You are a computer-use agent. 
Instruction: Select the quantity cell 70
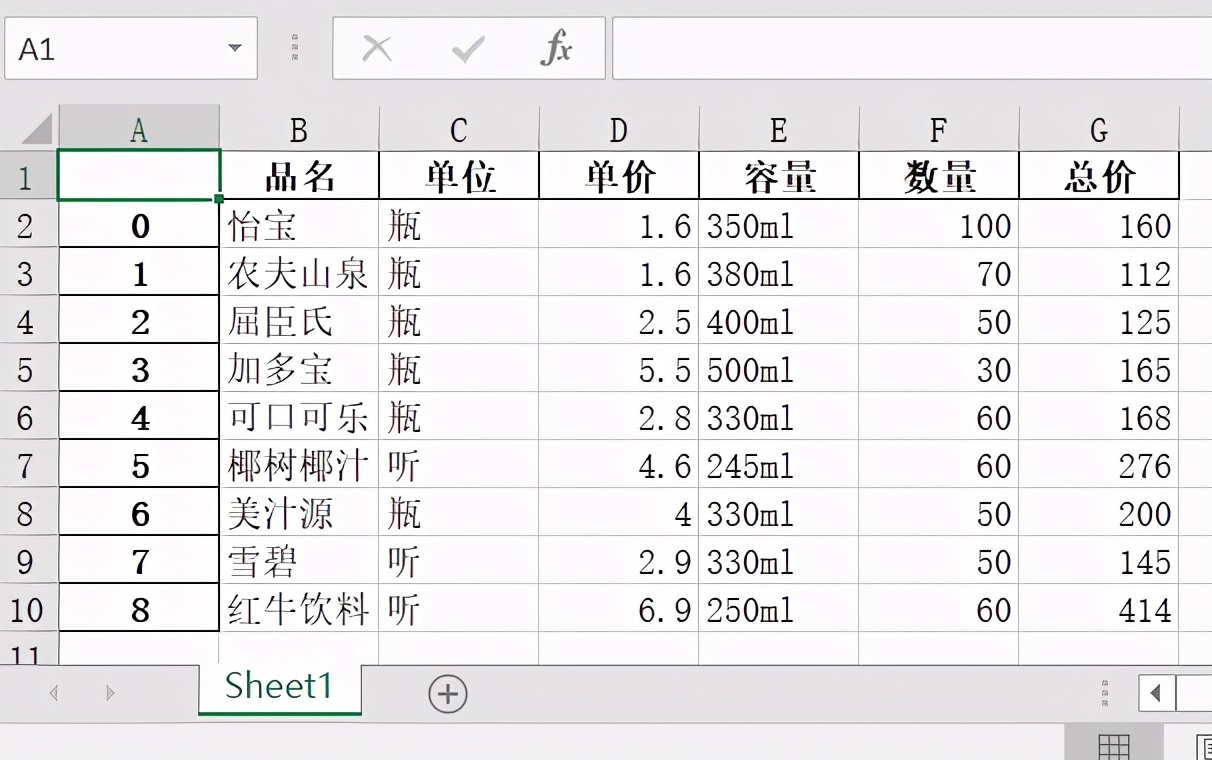939,273
